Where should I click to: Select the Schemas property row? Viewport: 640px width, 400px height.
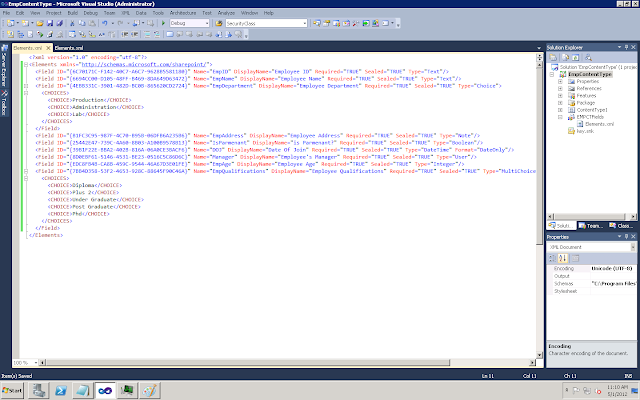(x=592, y=284)
